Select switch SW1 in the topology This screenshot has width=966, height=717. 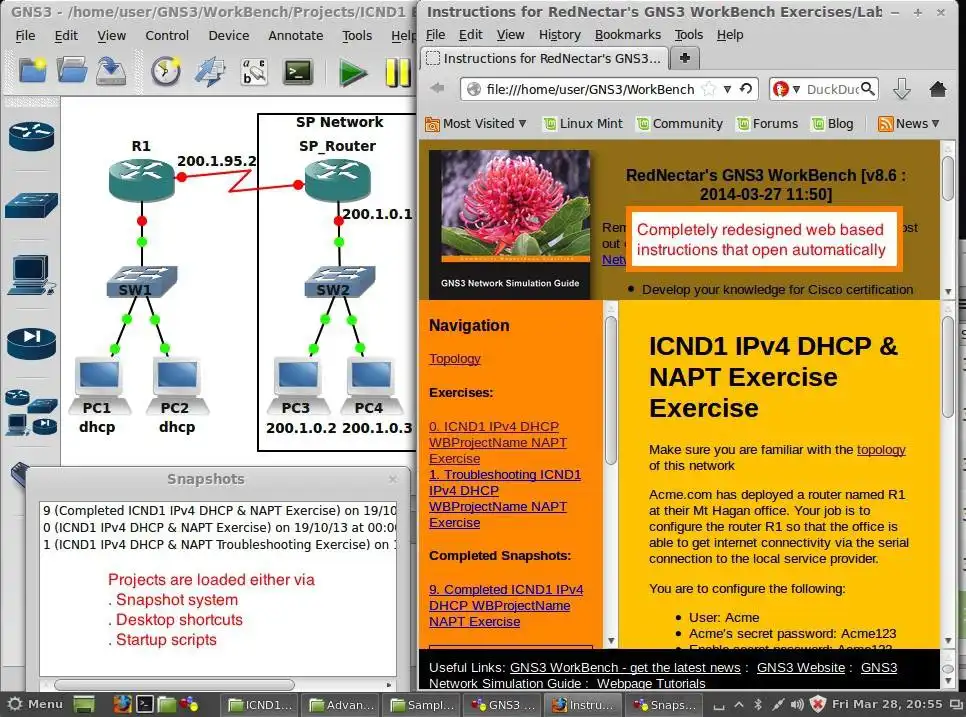coord(142,282)
